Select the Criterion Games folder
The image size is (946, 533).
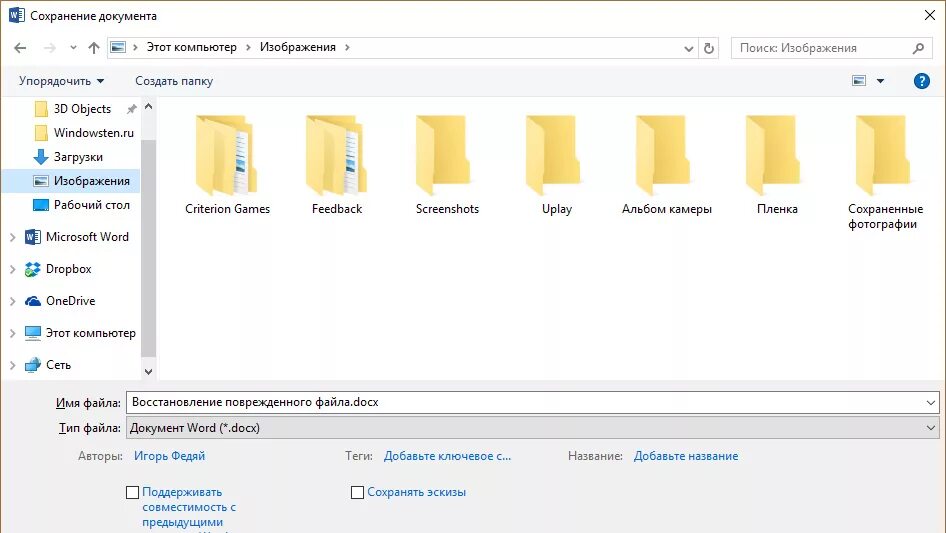(227, 165)
